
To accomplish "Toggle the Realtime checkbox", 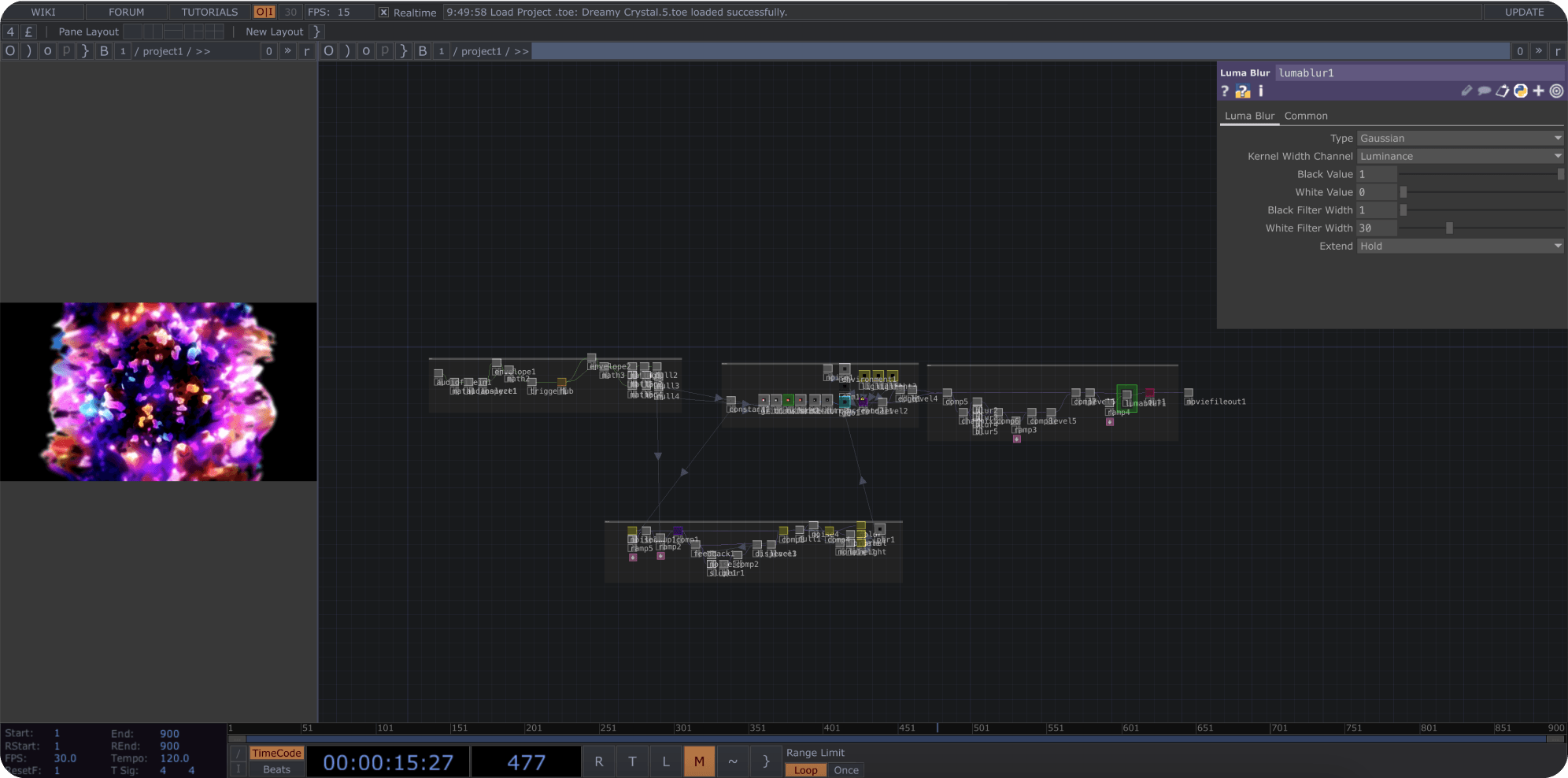I will [x=383, y=13].
